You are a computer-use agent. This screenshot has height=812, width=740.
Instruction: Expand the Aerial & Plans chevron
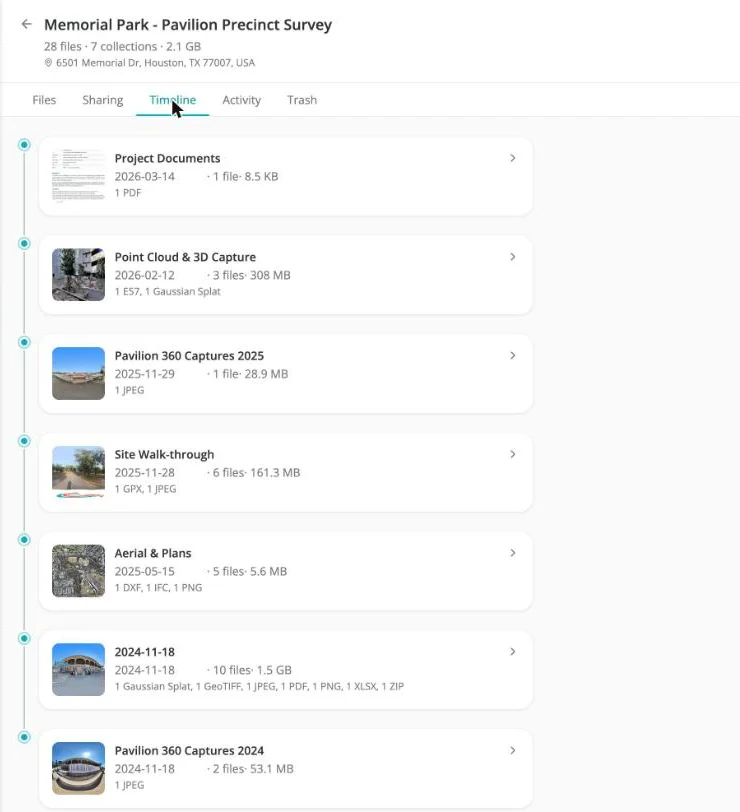513,553
